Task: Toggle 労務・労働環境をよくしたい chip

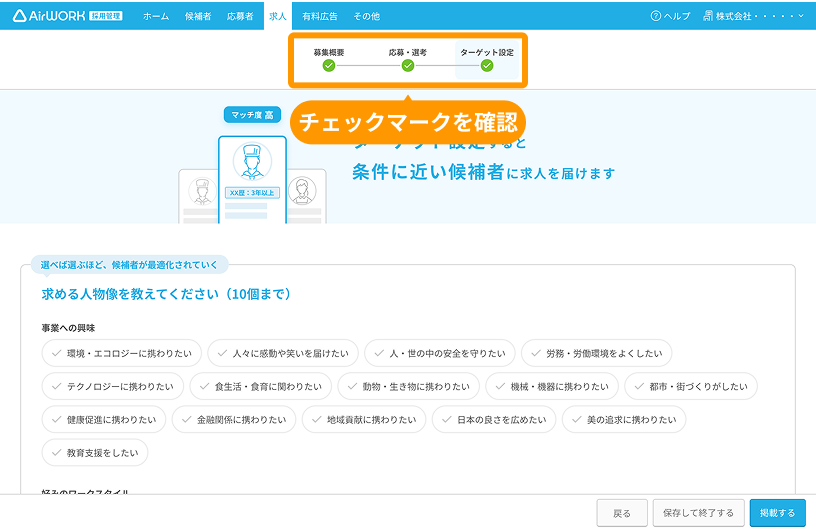Action: [x=596, y=353]
